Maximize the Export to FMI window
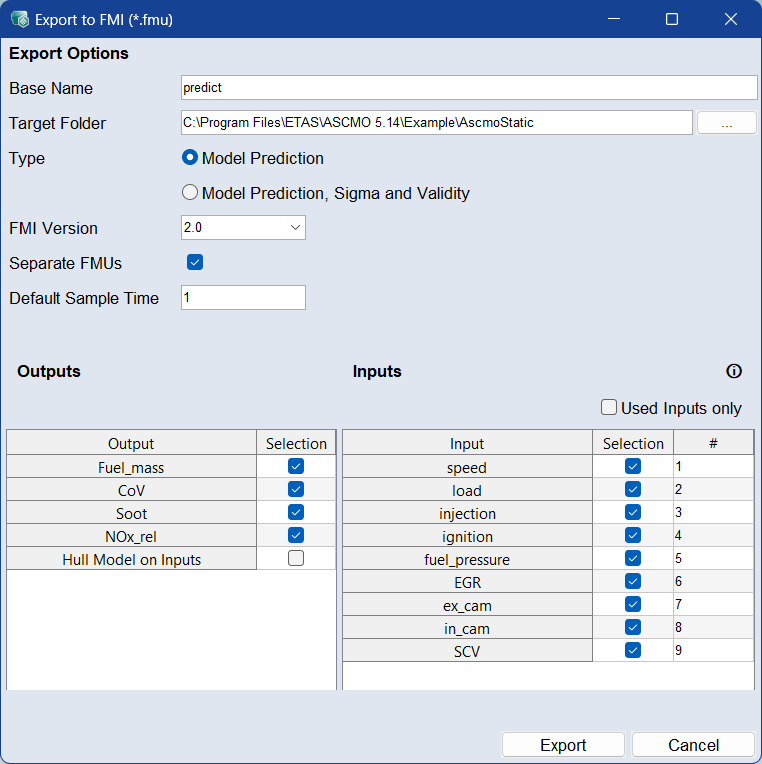The width and height of the screenshot is (762, 764). pos(672,19)
